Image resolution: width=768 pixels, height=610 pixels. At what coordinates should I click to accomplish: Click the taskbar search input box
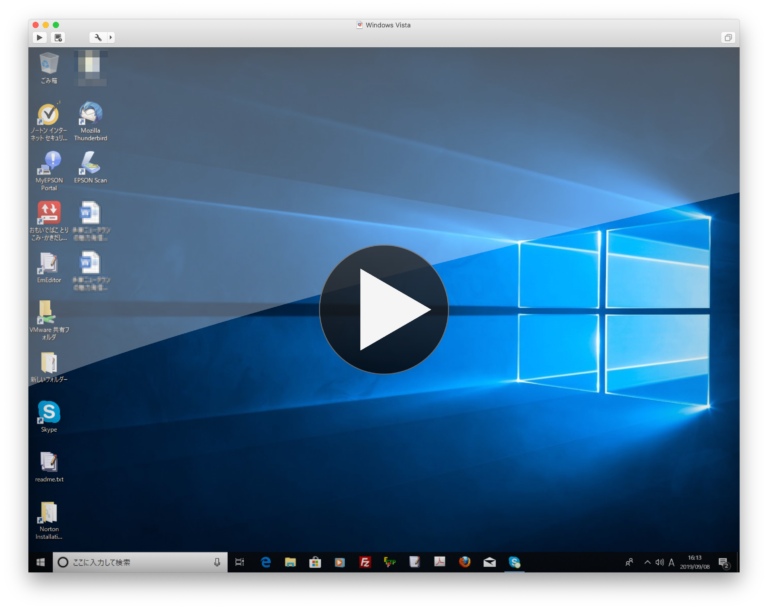[135, 562]
